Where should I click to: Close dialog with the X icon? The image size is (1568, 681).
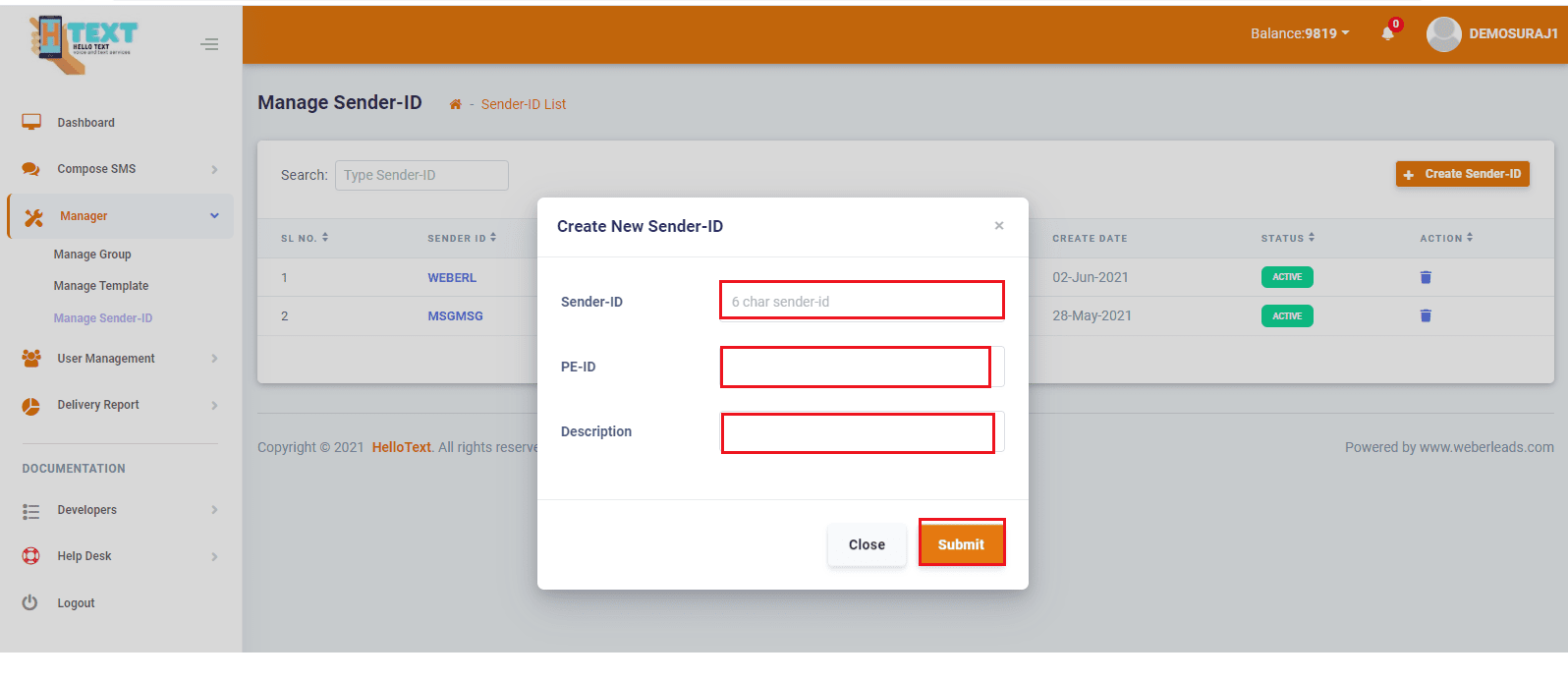(x=999, y=226)
